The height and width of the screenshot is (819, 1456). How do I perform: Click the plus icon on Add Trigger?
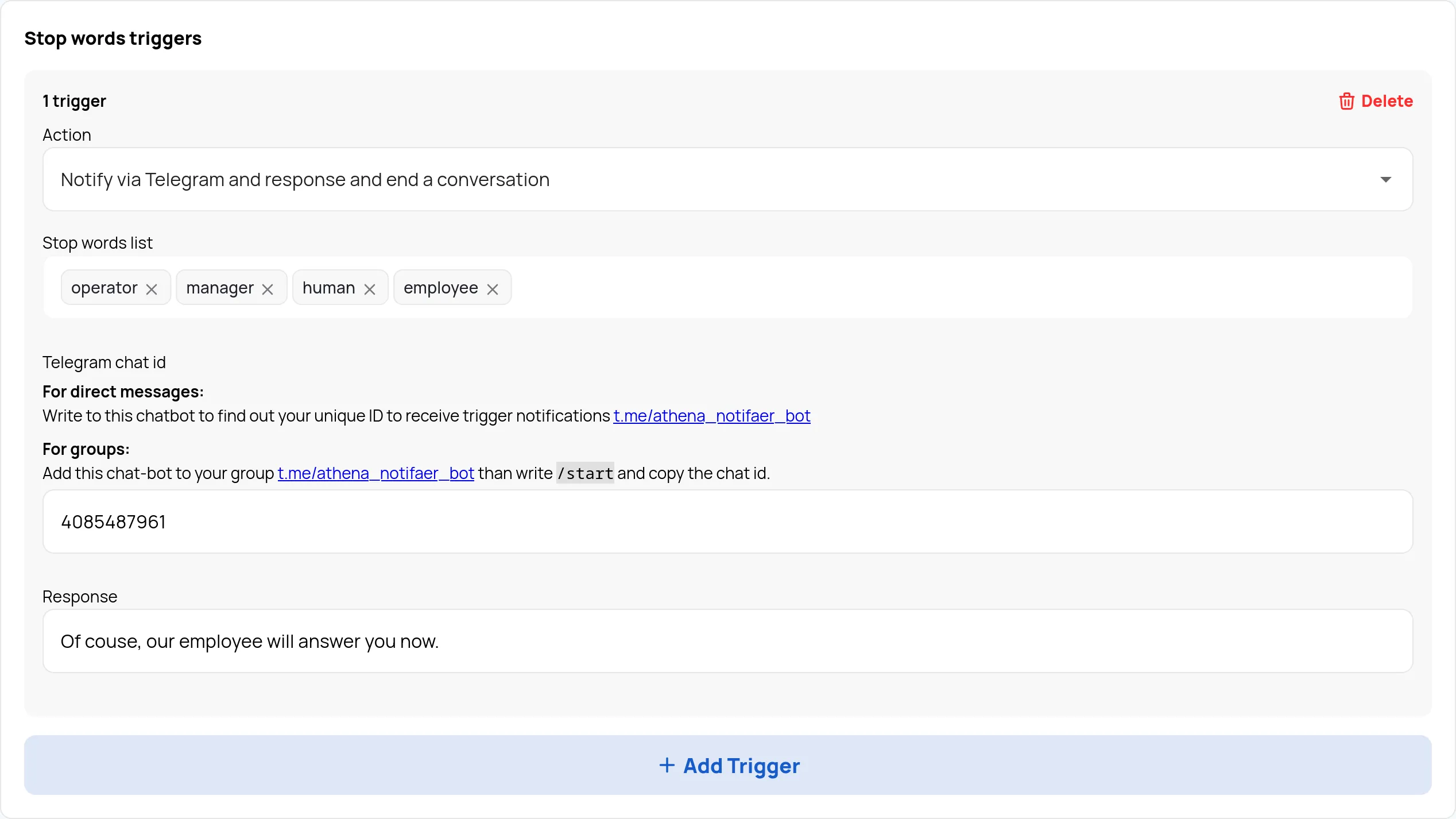pos(667,765)
